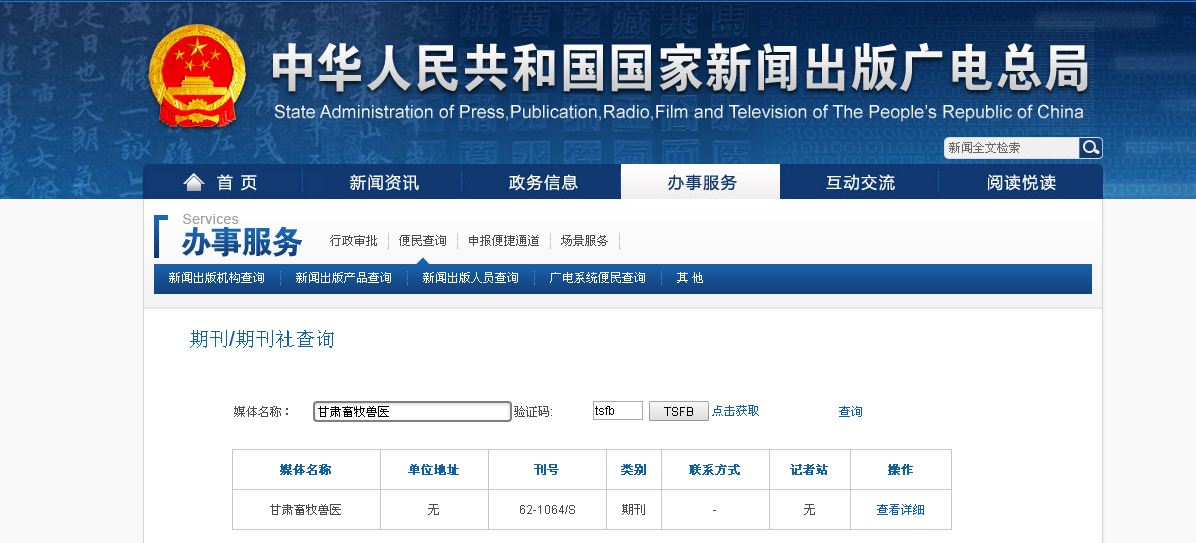Open the 阅读悦读 tab

coord(1021,182)
